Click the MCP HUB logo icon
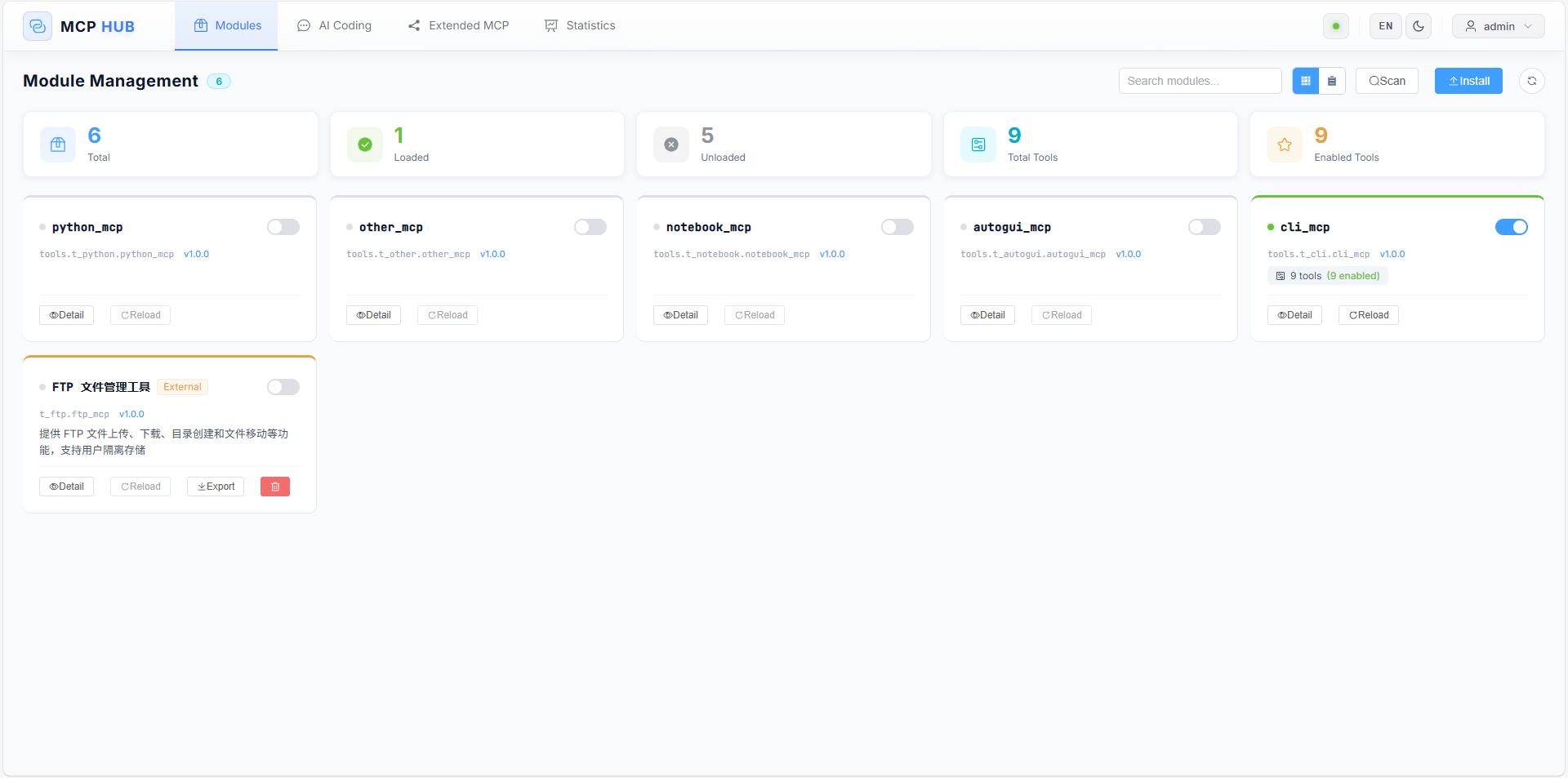The image size is (1568, 778). pos(38,26)
